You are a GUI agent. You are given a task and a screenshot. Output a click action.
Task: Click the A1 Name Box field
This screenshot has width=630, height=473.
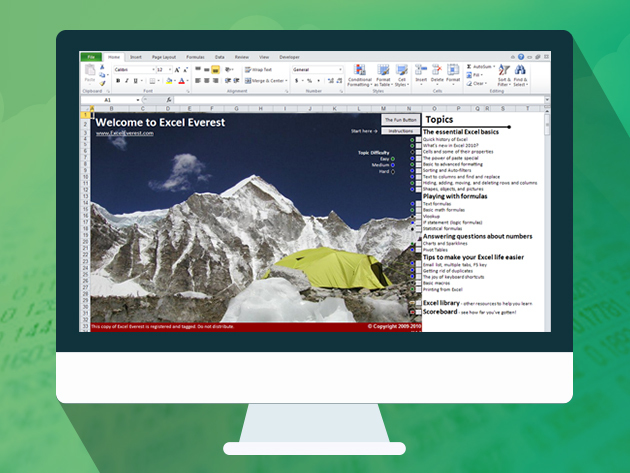point(110,100)
